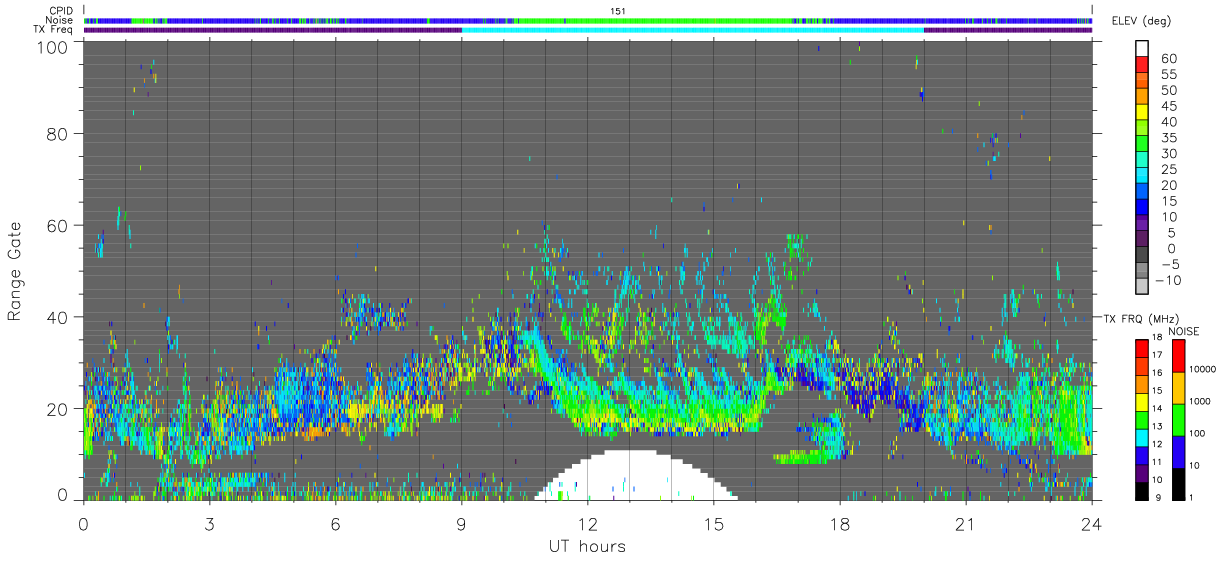Select the green 30–35 swatch in ELEV colorbar
Screen dimensions: 1228x567
tap(1142, 145)
